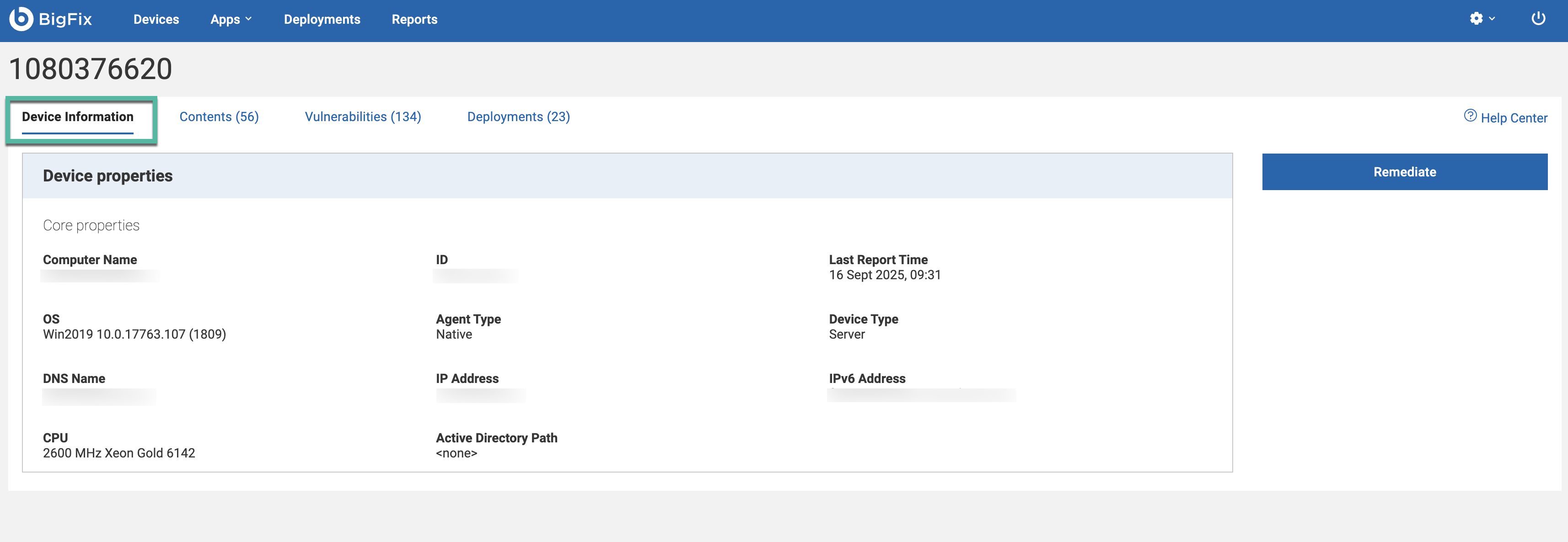Switch to the Contents (56) tab
Image resolution: width=1568 pixels, height=542 pixels.
point(219,117)
